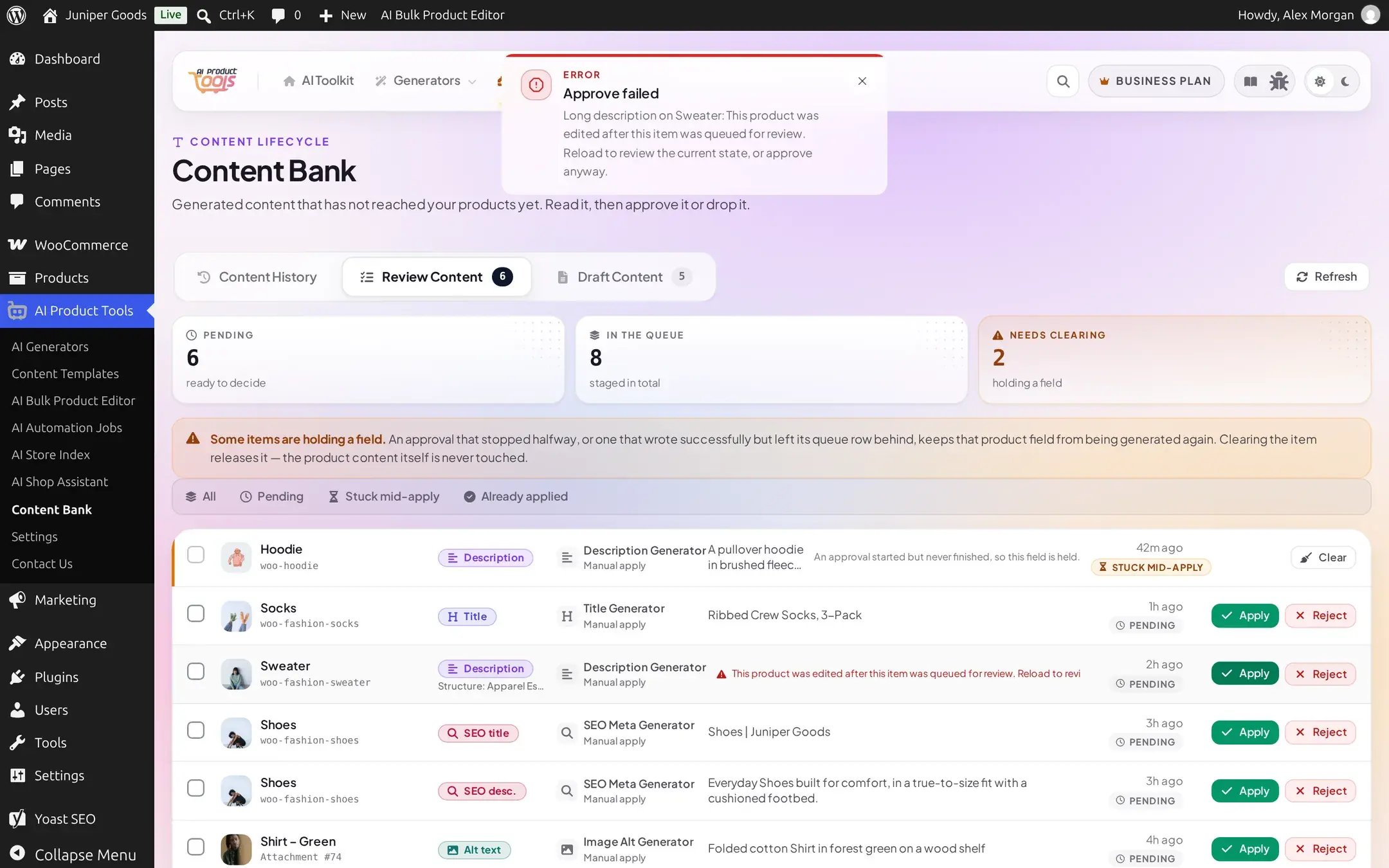This screenshot has width=1389, height=868.
Task: Click the book documentation icon
Action: click(1250, 81)
